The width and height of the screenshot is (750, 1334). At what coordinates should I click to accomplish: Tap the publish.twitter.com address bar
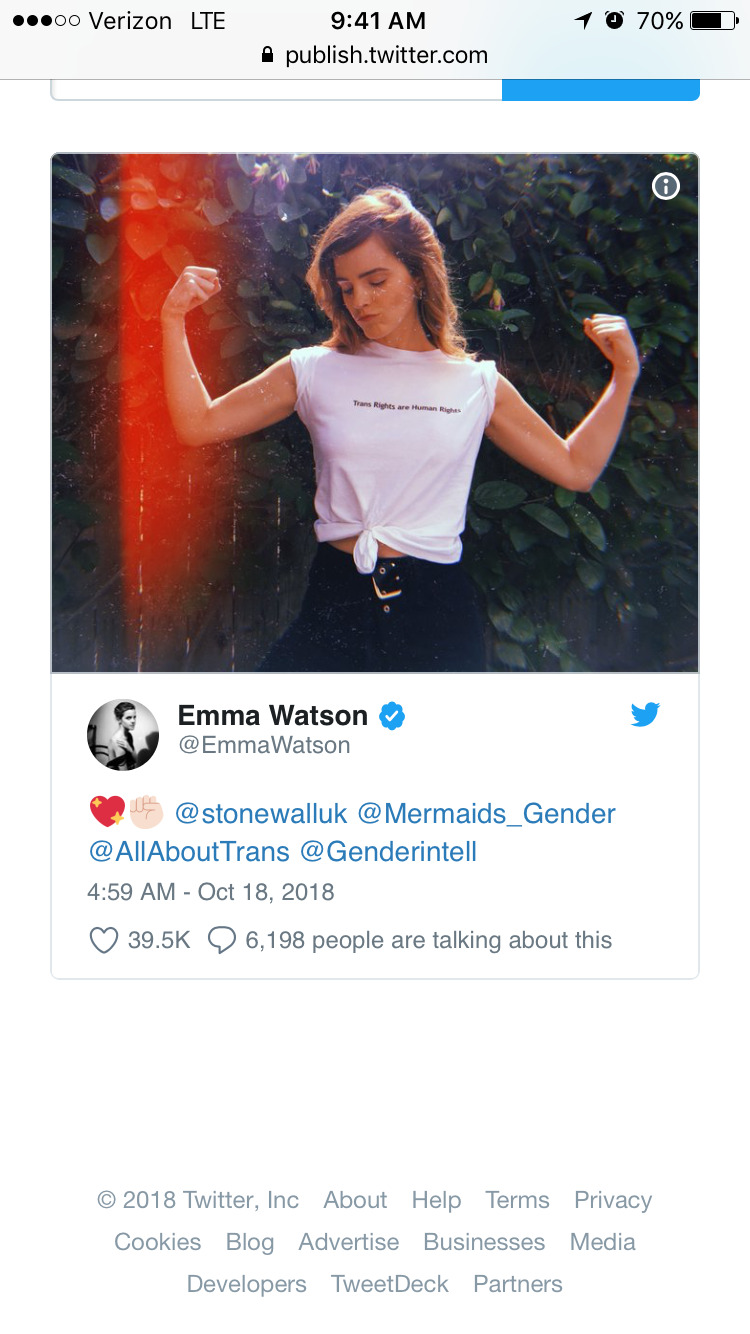point(375,55)
